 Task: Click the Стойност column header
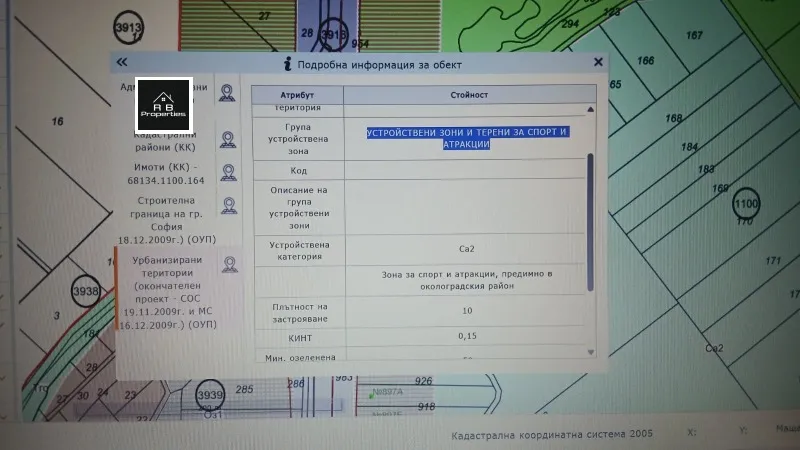(466, 94)
